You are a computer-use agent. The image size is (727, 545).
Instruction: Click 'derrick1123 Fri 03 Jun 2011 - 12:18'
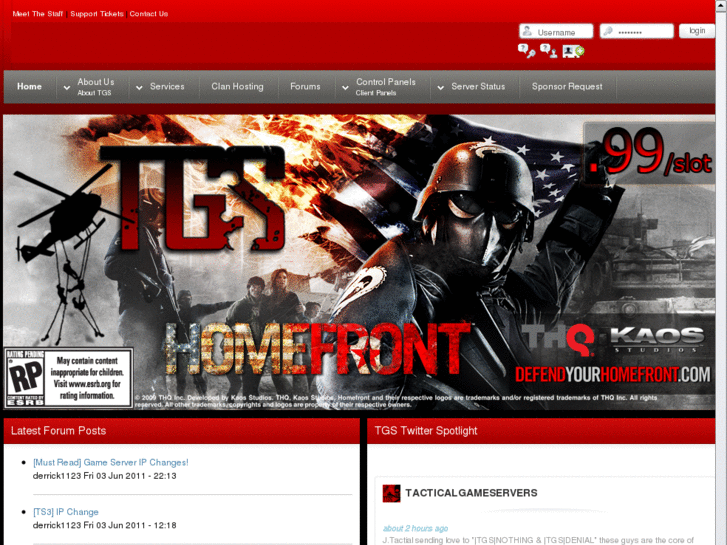[x=105, y=526]
